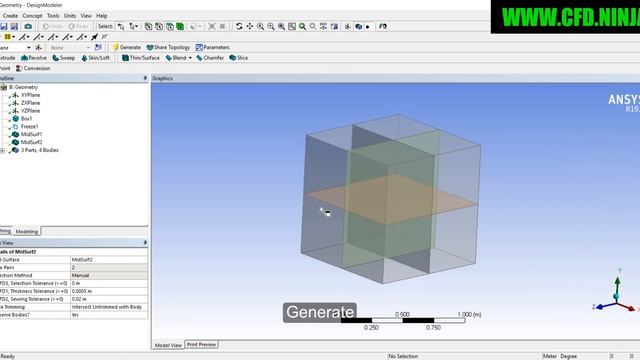
Task: Select the Zoom in/out tool
Action: 260,27
